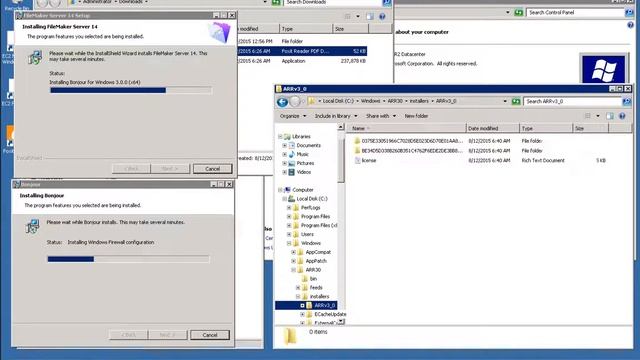Sort by the Type column in ARRv3_0
This screenshot has width=640, height=360.
(546, 128)
